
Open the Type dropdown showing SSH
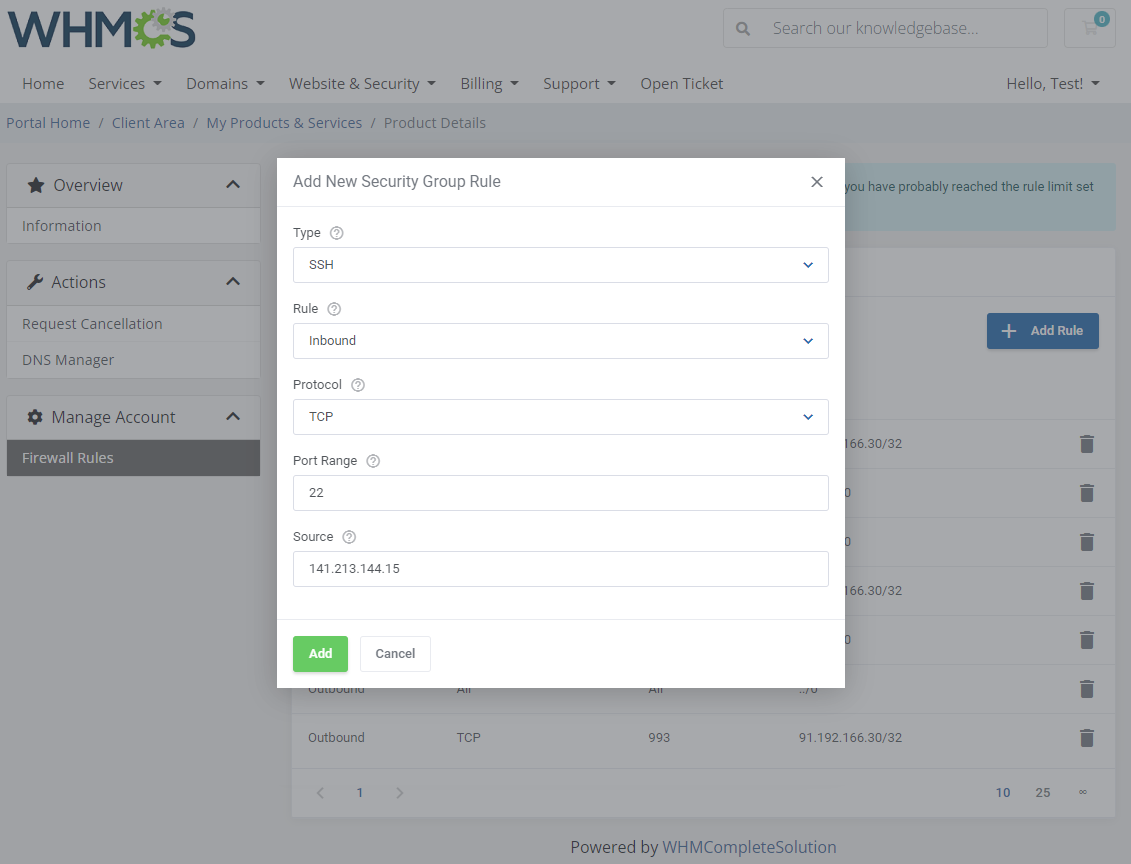(560, 264)
